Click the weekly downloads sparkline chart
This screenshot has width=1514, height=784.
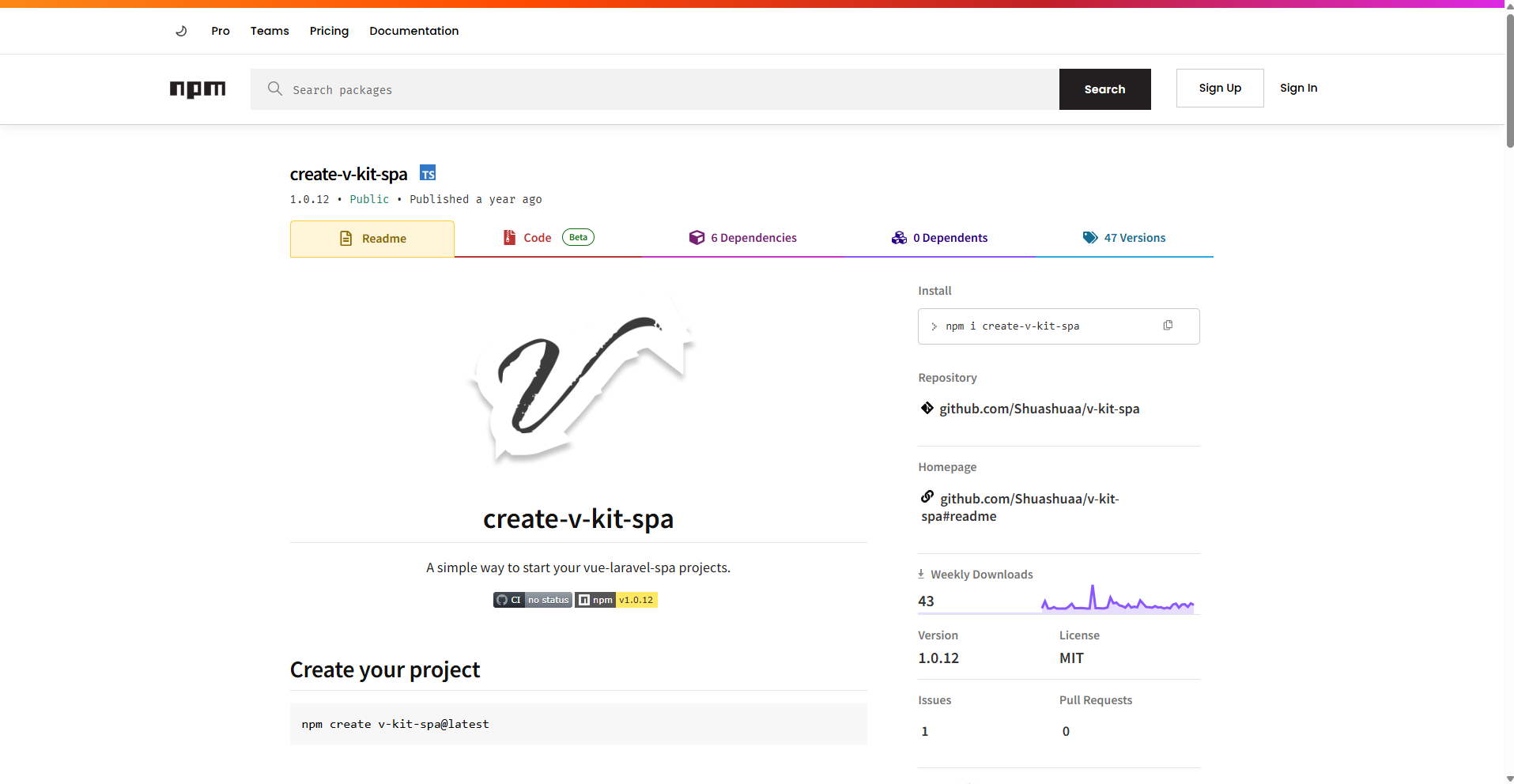pyautogui.click(x=1117, y=599)
